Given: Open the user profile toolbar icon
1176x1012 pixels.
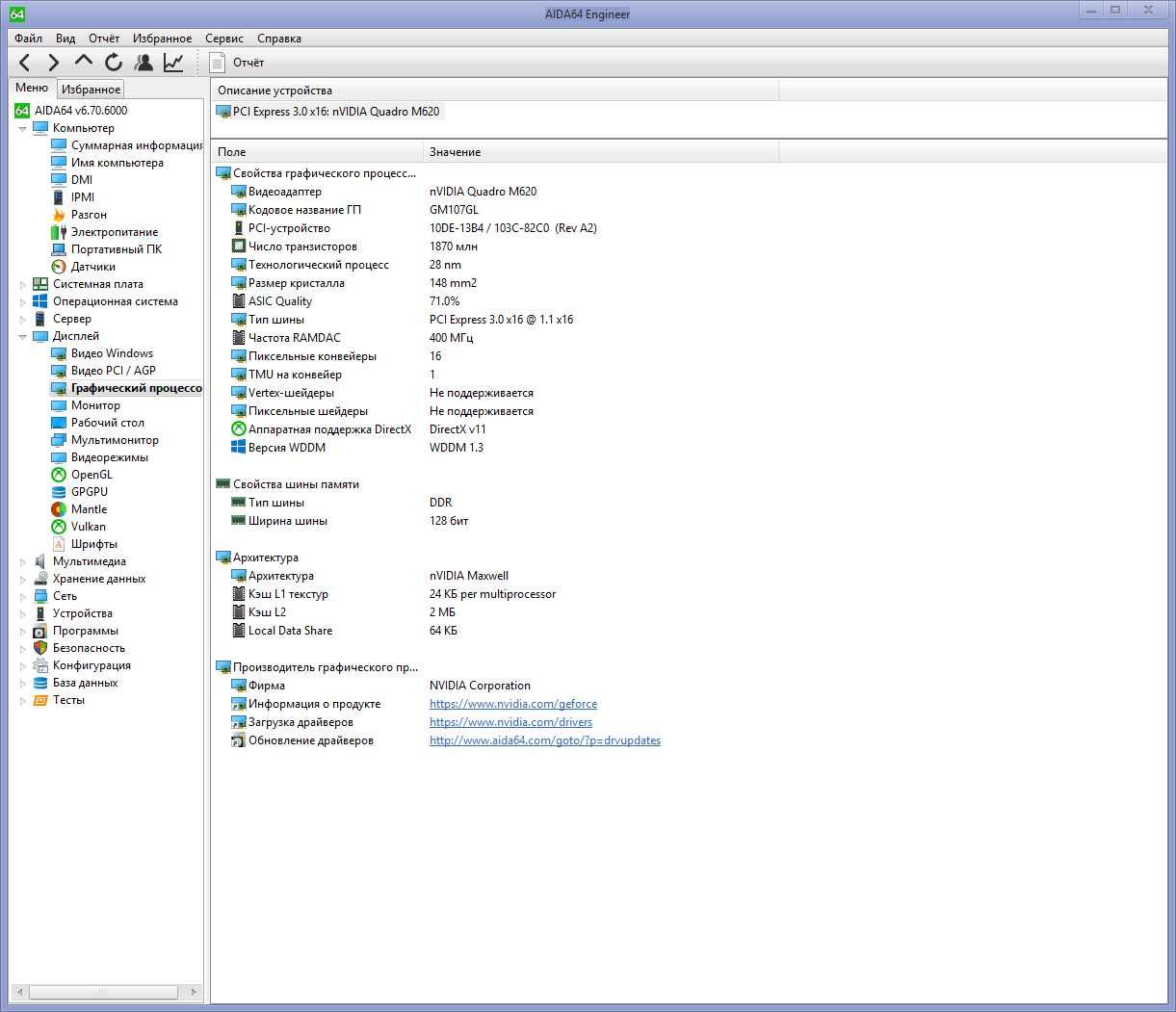Looking at the screenshot, I should tap(144, 63).
